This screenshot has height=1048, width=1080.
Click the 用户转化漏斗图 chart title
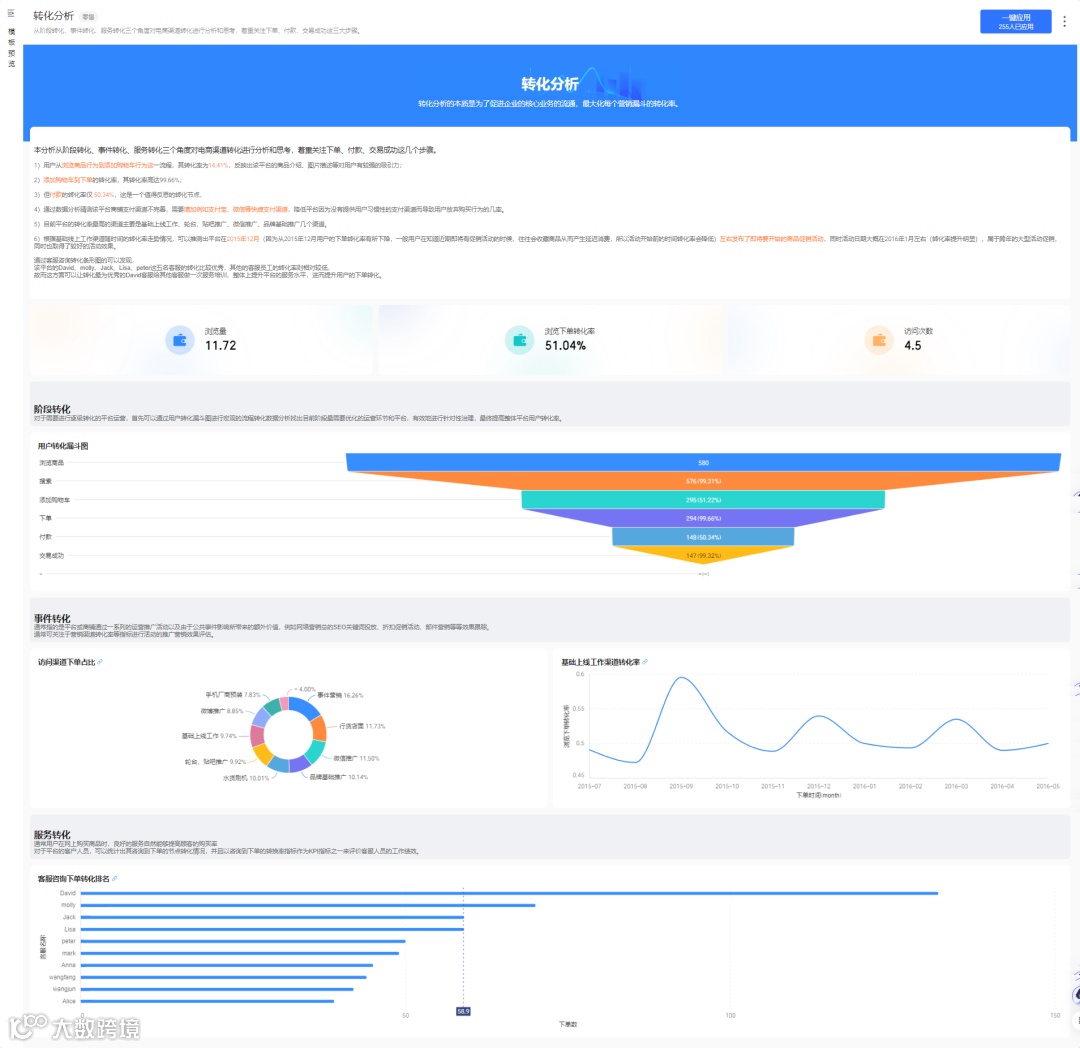click(x=63, y=446)
